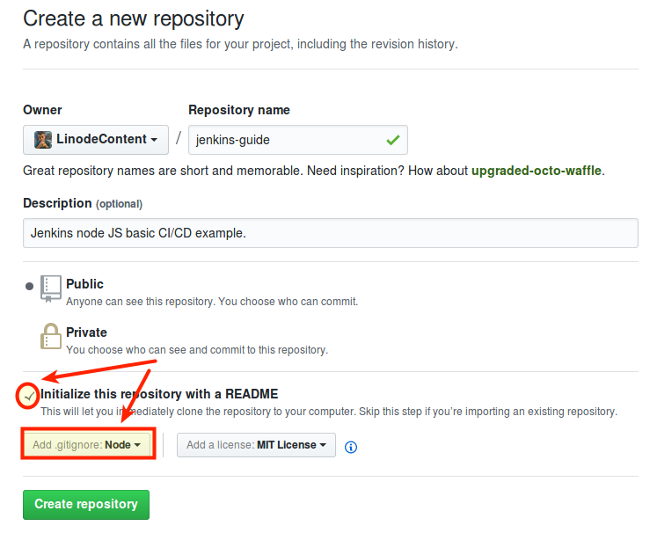This screenshot has height=533, width=650.
Task: Toggle Initialize this repository with a README checkbox
Action: [x=30, y=396]
